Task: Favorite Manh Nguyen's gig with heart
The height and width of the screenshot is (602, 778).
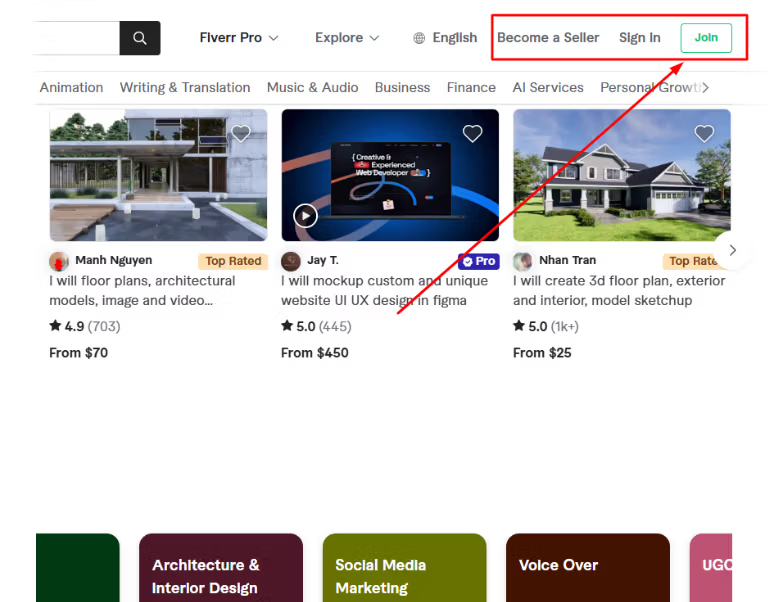Action: (x=241, y=133)
